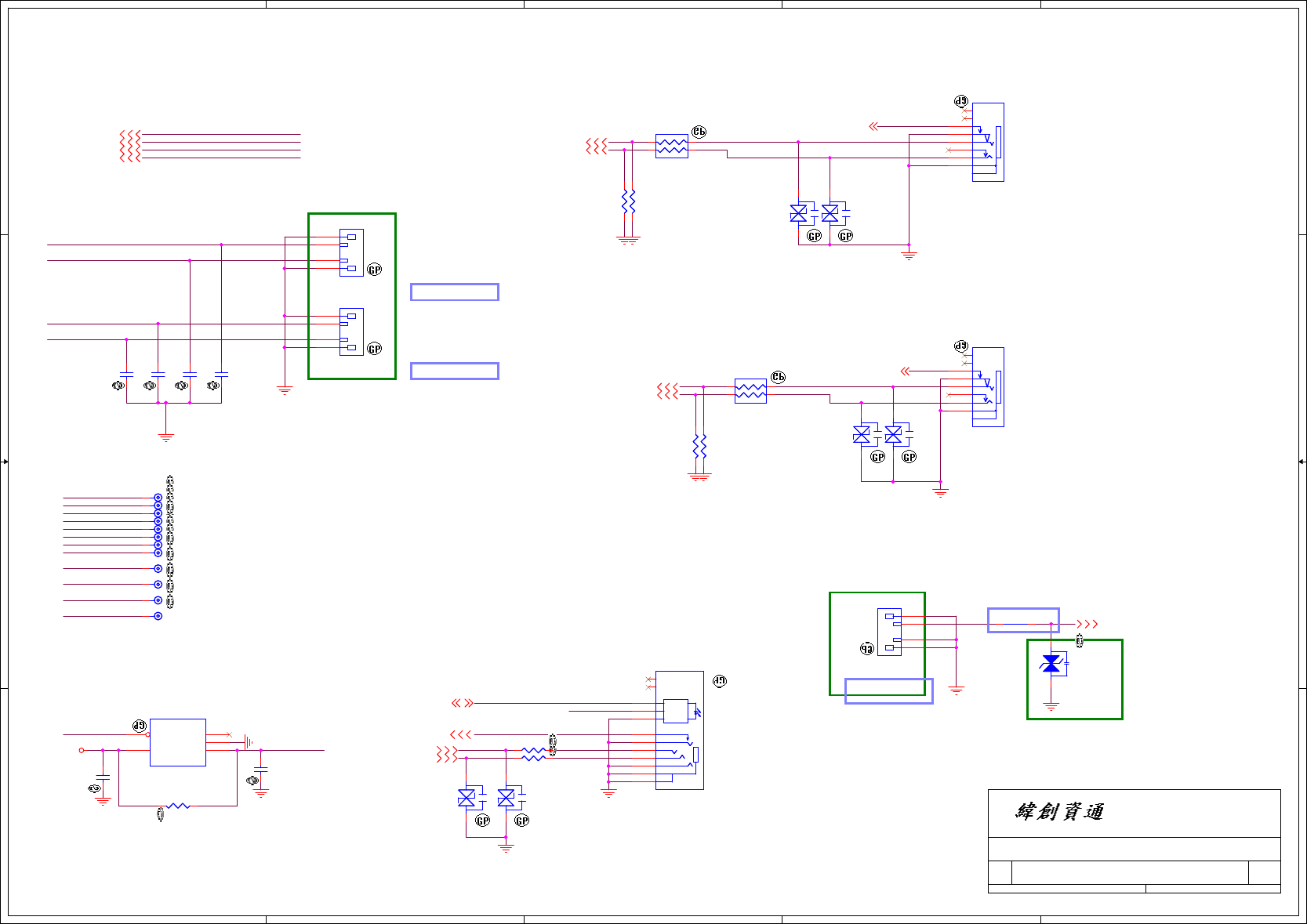Select the filter box on the middle-right circuit
This screenshot has height=924, width=1307.
click(x=750, y=390)
